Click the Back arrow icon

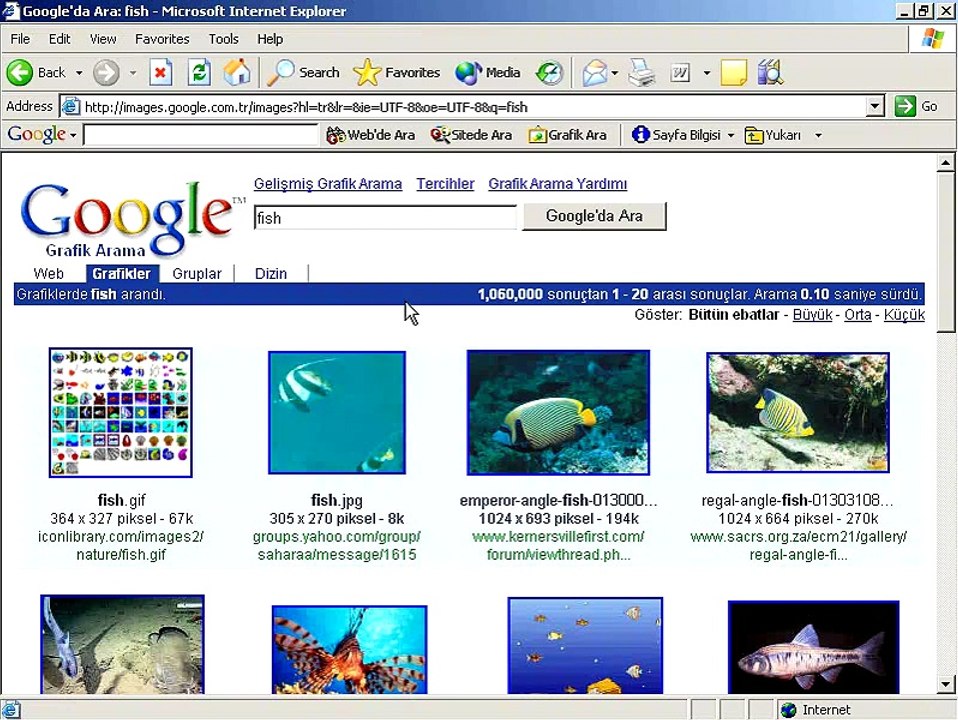click(20, 73)
